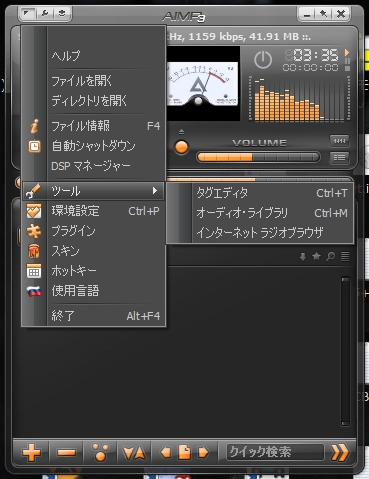Viewport: 369px width, 479px height.
Task: Click the file info 'i' icon
Action: click(x=34, y=126)
